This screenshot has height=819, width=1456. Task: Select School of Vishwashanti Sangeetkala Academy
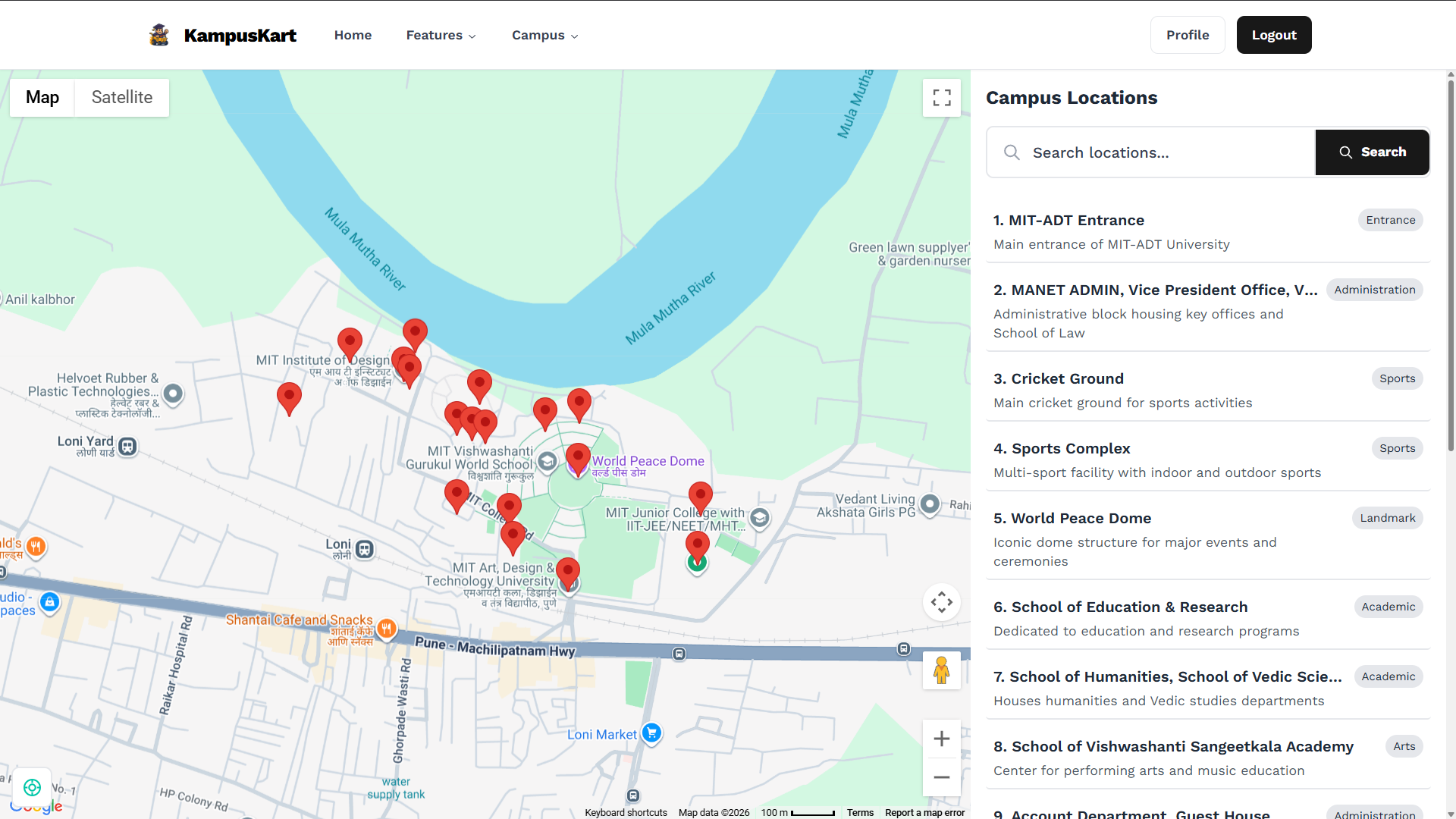pyautogui.click(x=1208, y=758)
